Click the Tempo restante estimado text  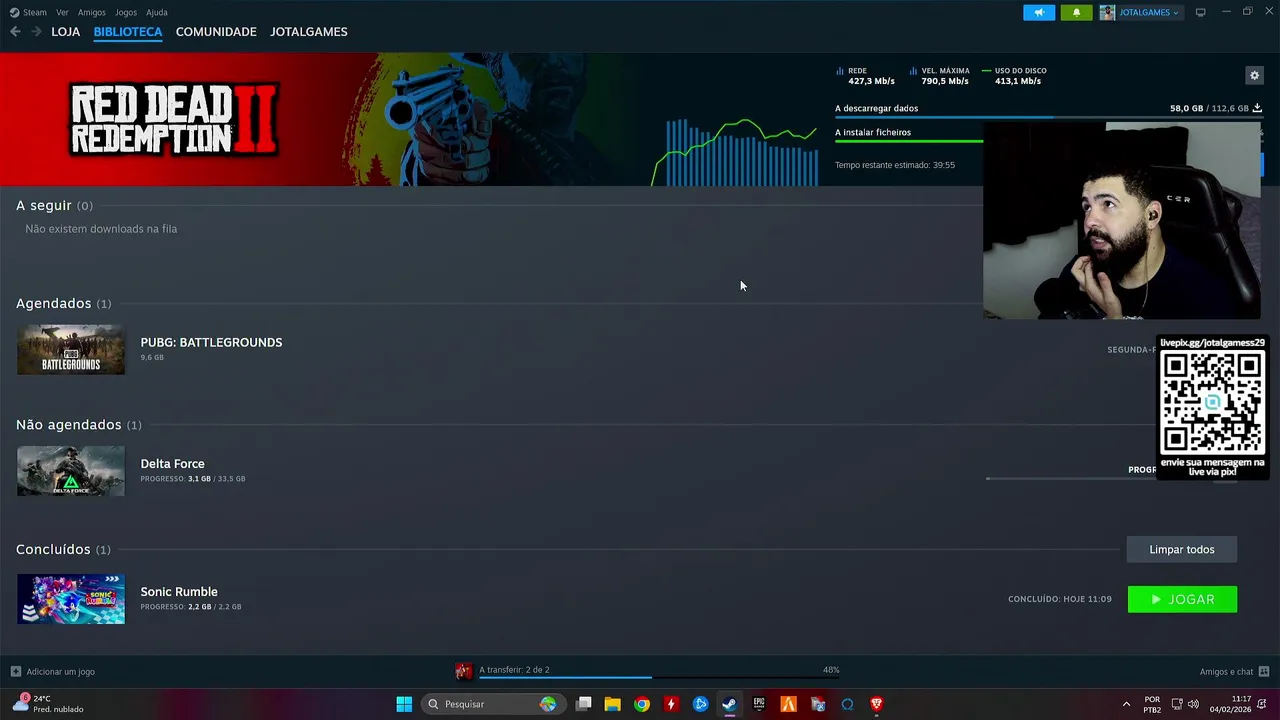[895, 165]
